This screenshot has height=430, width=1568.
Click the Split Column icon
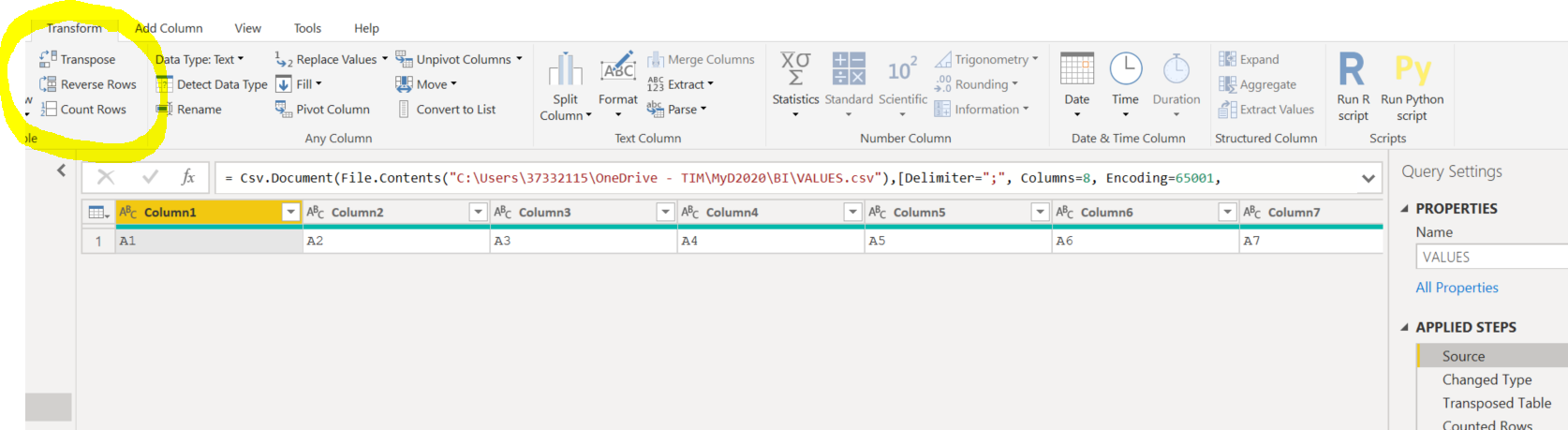pos(566,69)
